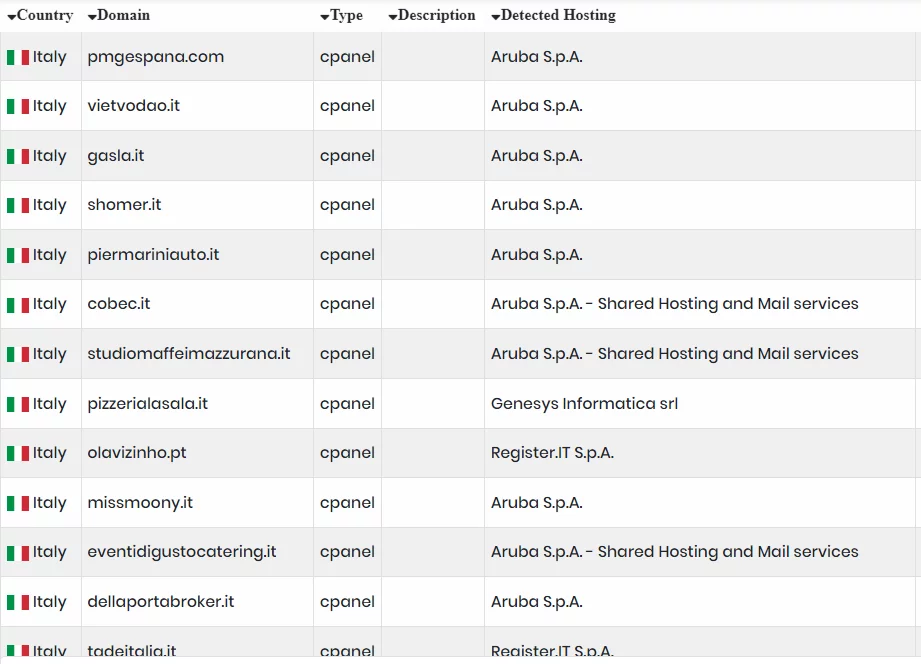
Task: Sort by the Domain column arrow
Action: 92,17
